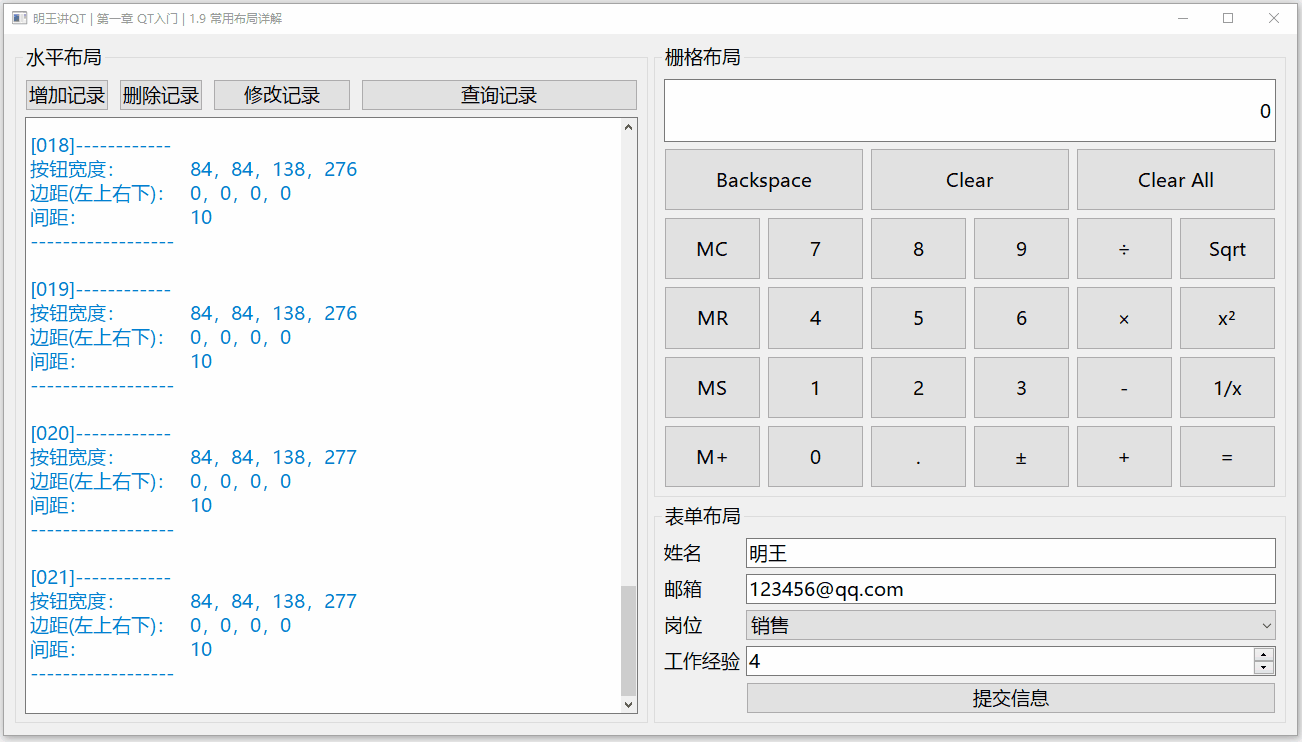Click the 修改记录 button
The width and height of the screenshot is (1302, 742).
pos(281,94)
